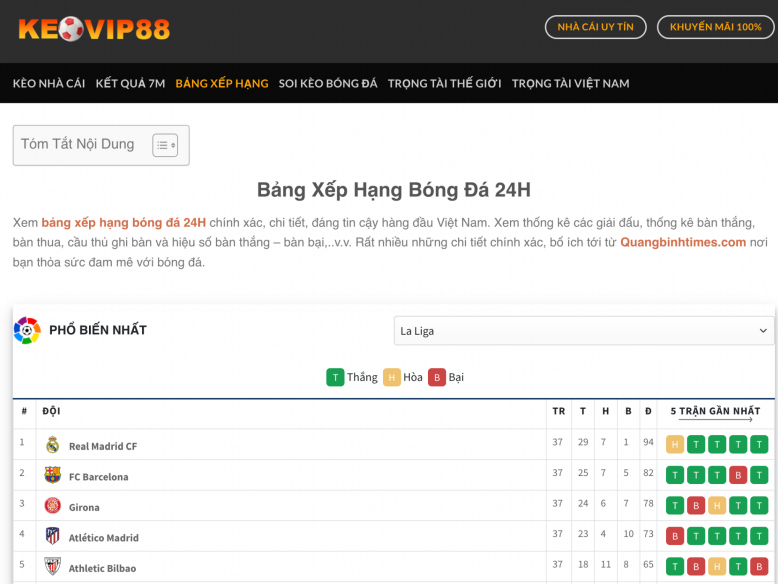Viewport: 778px width, 586px height.
Task: Click the yellow H Hòa legend swatch
Action: click(392, 377)
